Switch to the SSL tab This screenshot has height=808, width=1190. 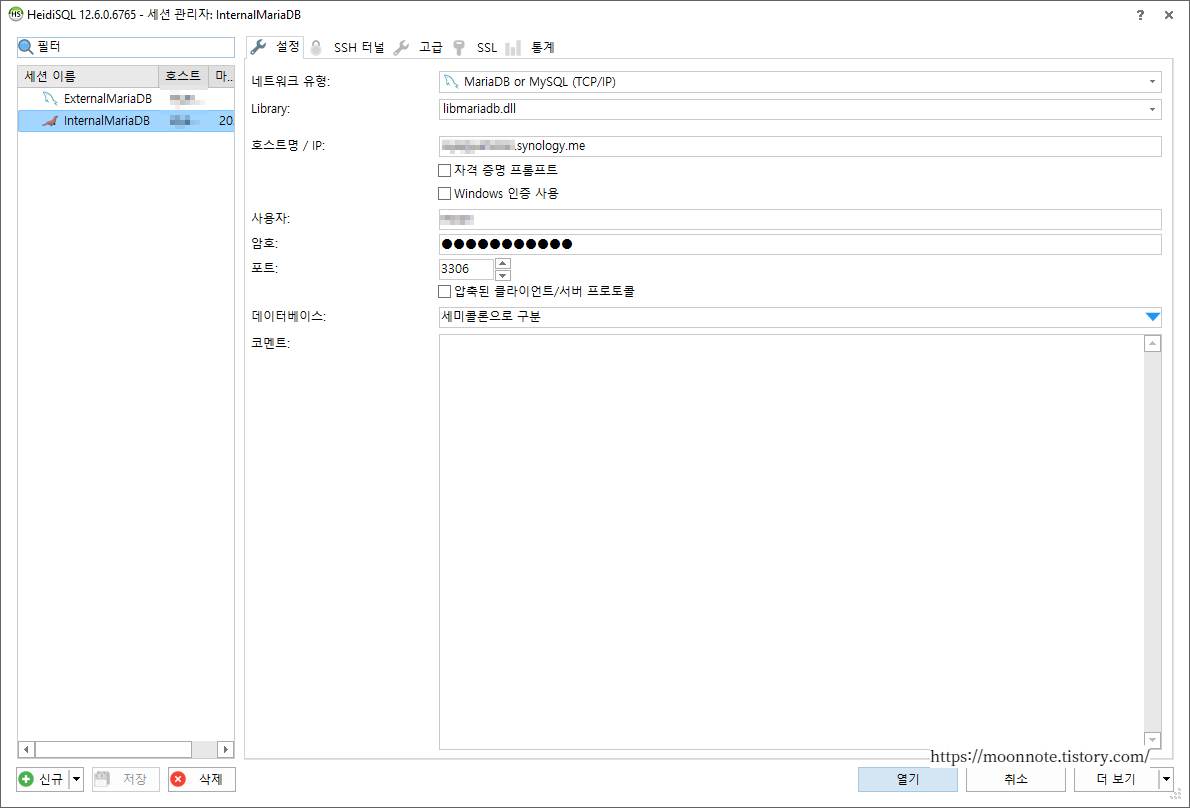475,48
